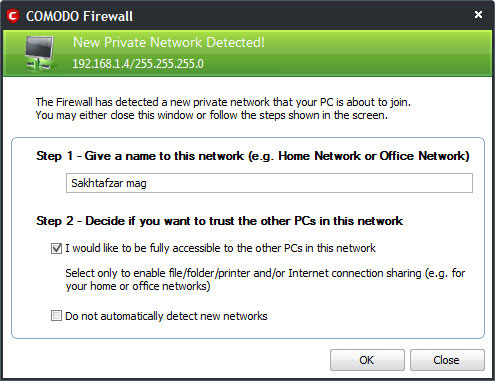495x381 pixels.
Task: Click the Step 1 heading text
Action: pos(253,156)
